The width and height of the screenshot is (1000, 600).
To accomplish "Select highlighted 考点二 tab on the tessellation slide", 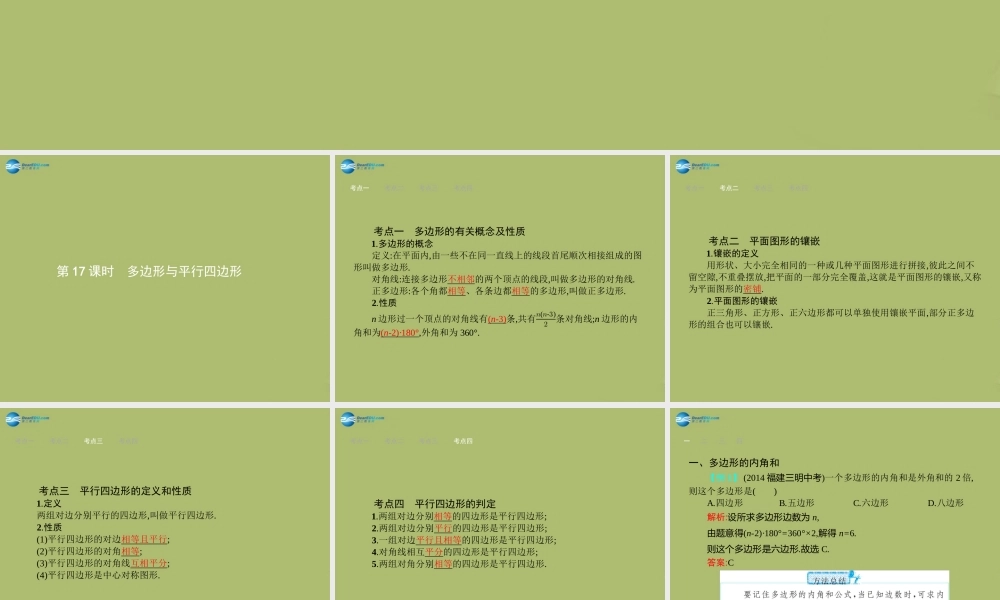I will pyautogui.click(x=728, y=188).
